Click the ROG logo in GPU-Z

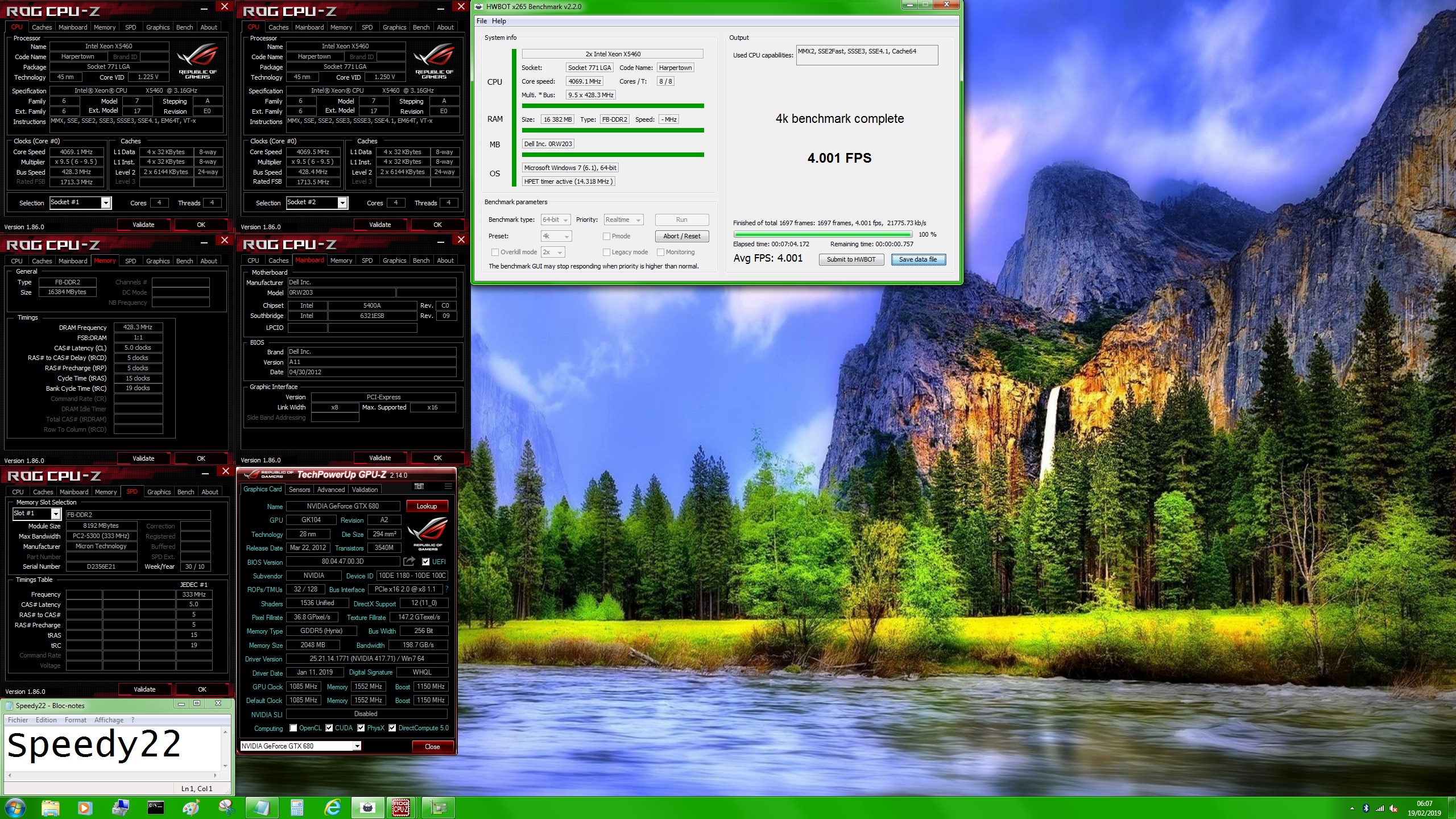(428, 533)
